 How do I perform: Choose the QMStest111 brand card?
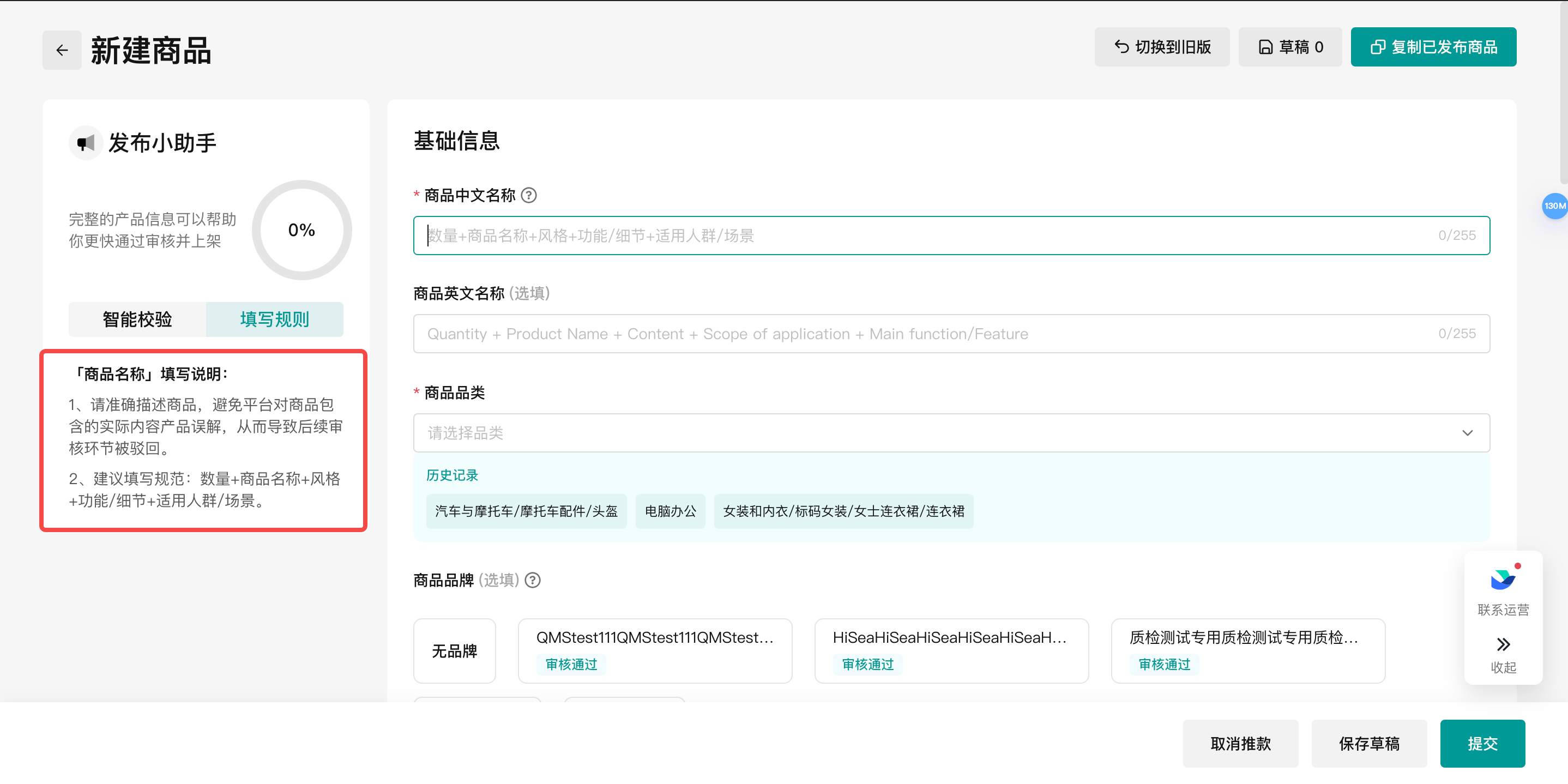[x=655, y=652]
